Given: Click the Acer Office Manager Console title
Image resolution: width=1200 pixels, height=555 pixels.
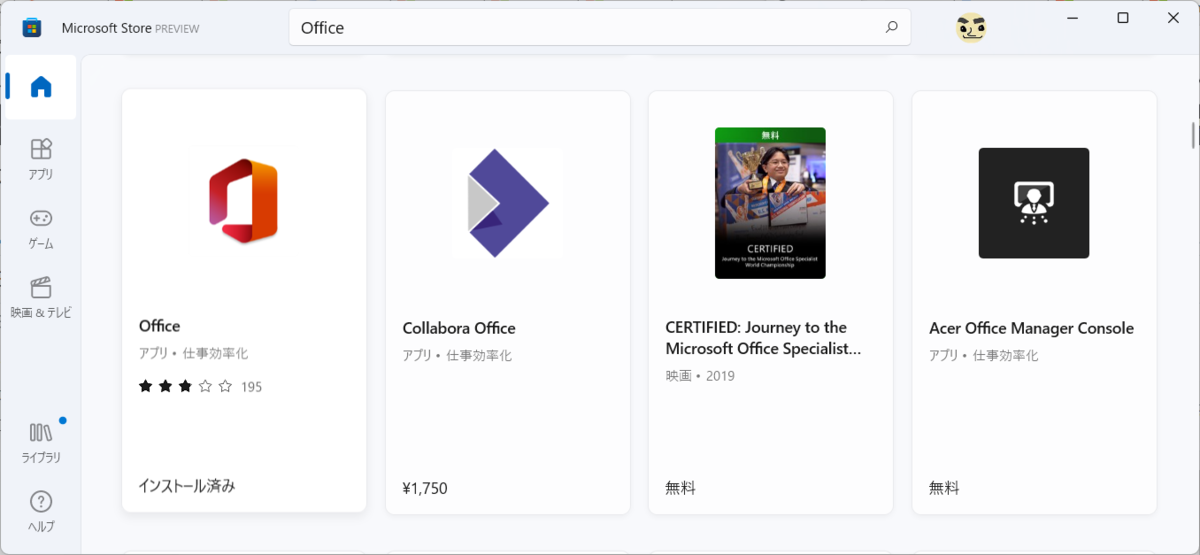Looking at the screenshot, I should coord(1031,328).
